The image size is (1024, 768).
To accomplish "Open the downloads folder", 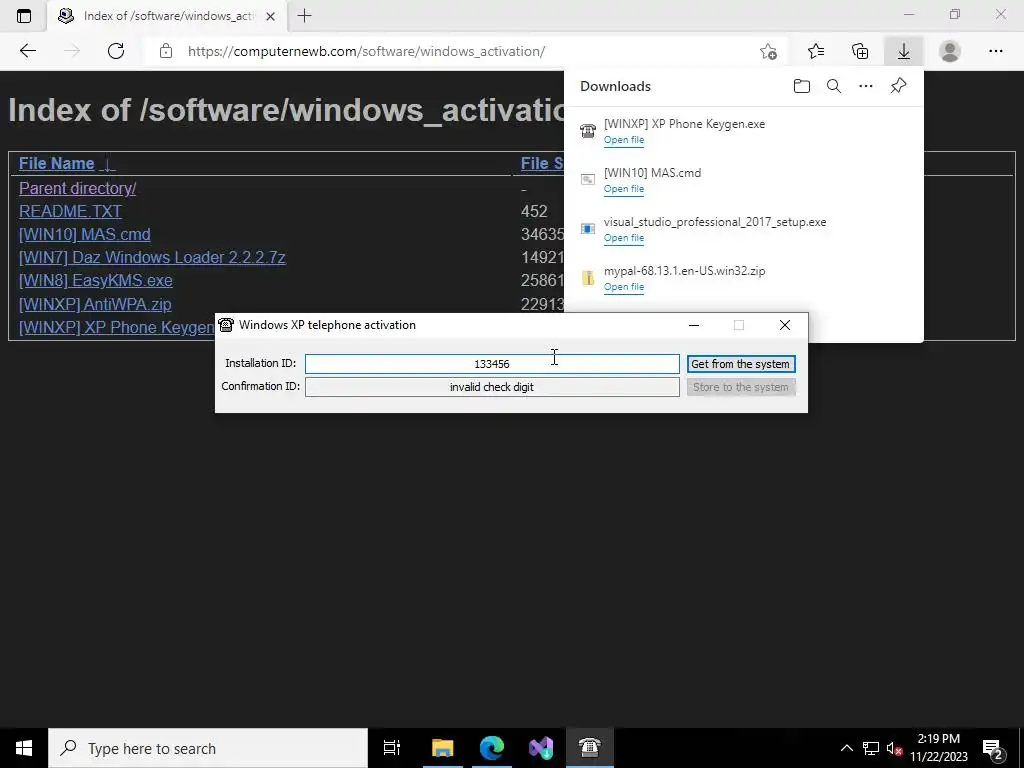I will pyautogui.click(x=801, y=86).
